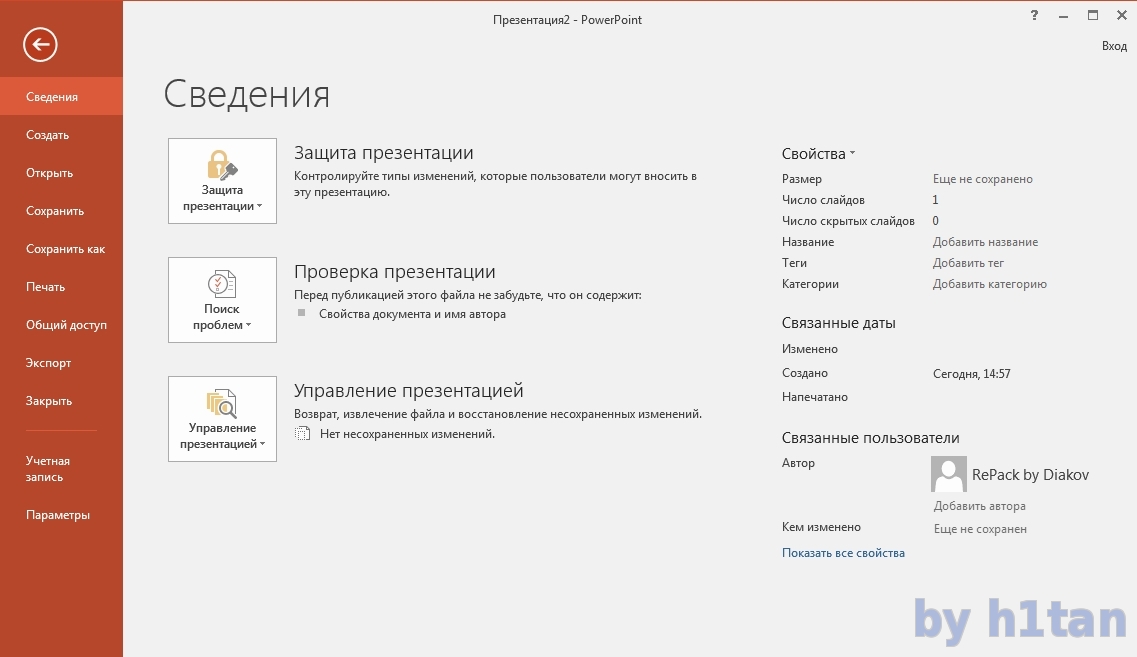
Task: Close the PowerPoint window
Action: click(1122, 15)
